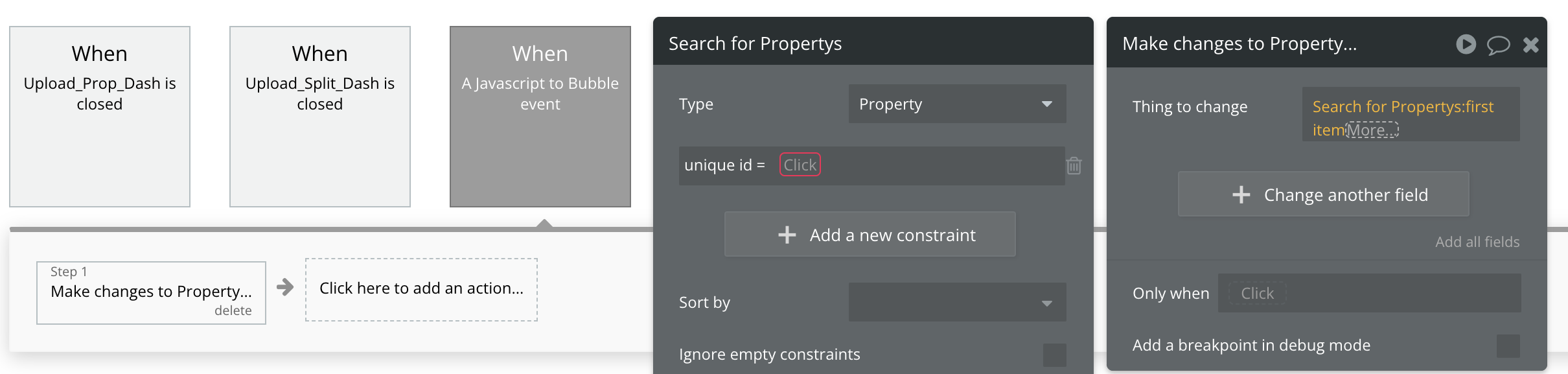Open the comment bubble icon
Image resolution: width=1568 pixels, height=374 pixels.
[x=1498, y=45]
